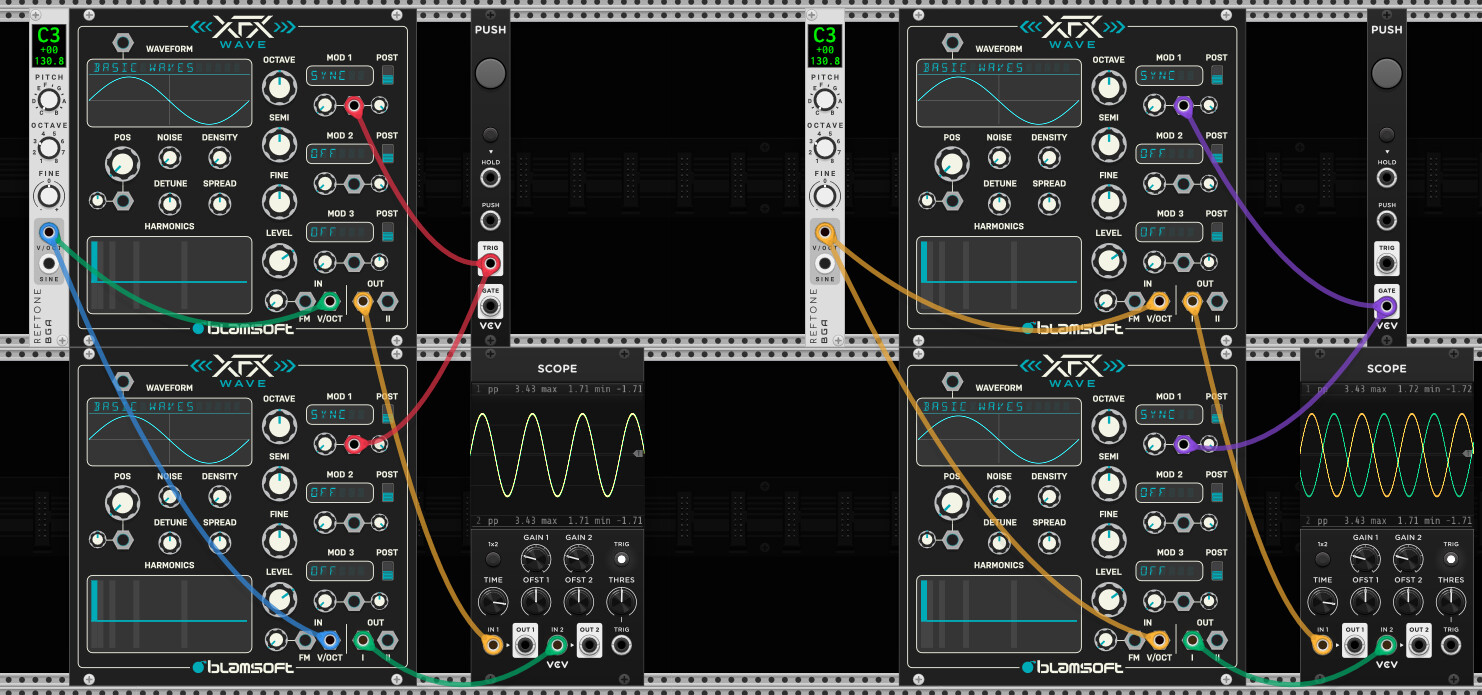1482x695 pixels.
Task: Select HOLD input jack on left PUSH module
Action: (x=490, y=178)
